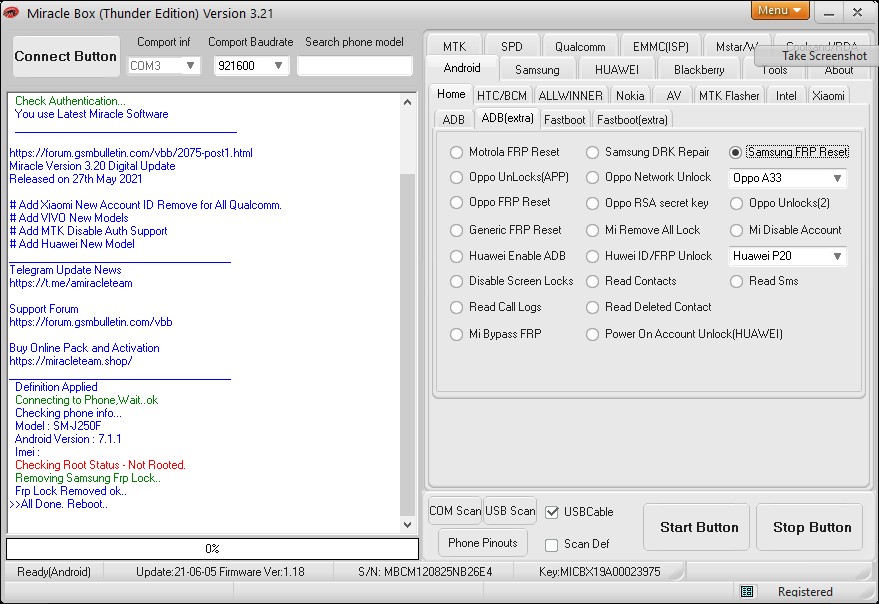Select Huwei ID/FRP Unlock radio button
Screen dimensions: 879x604
pos(592,256)
